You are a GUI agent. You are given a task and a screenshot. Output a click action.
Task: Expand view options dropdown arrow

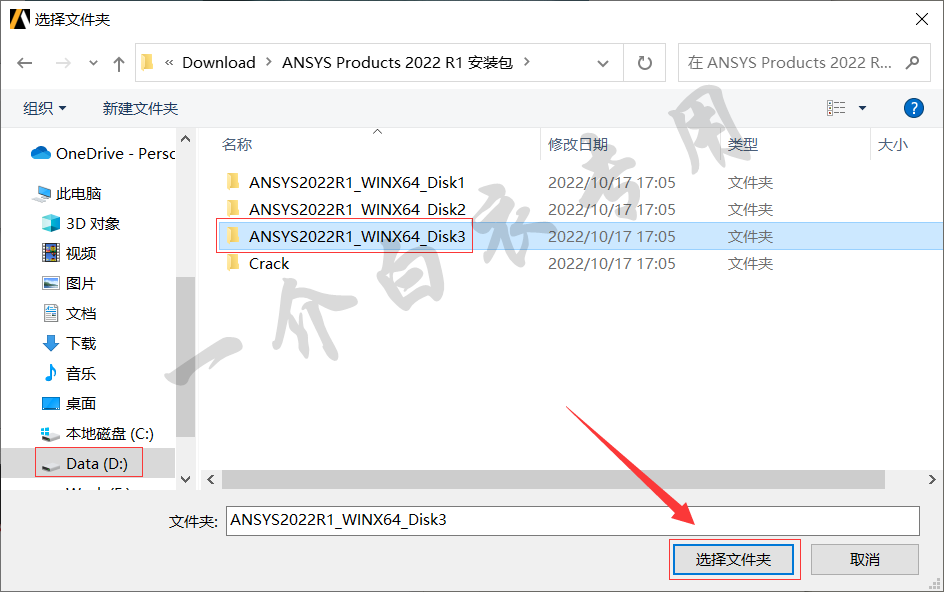click(862, 108)
